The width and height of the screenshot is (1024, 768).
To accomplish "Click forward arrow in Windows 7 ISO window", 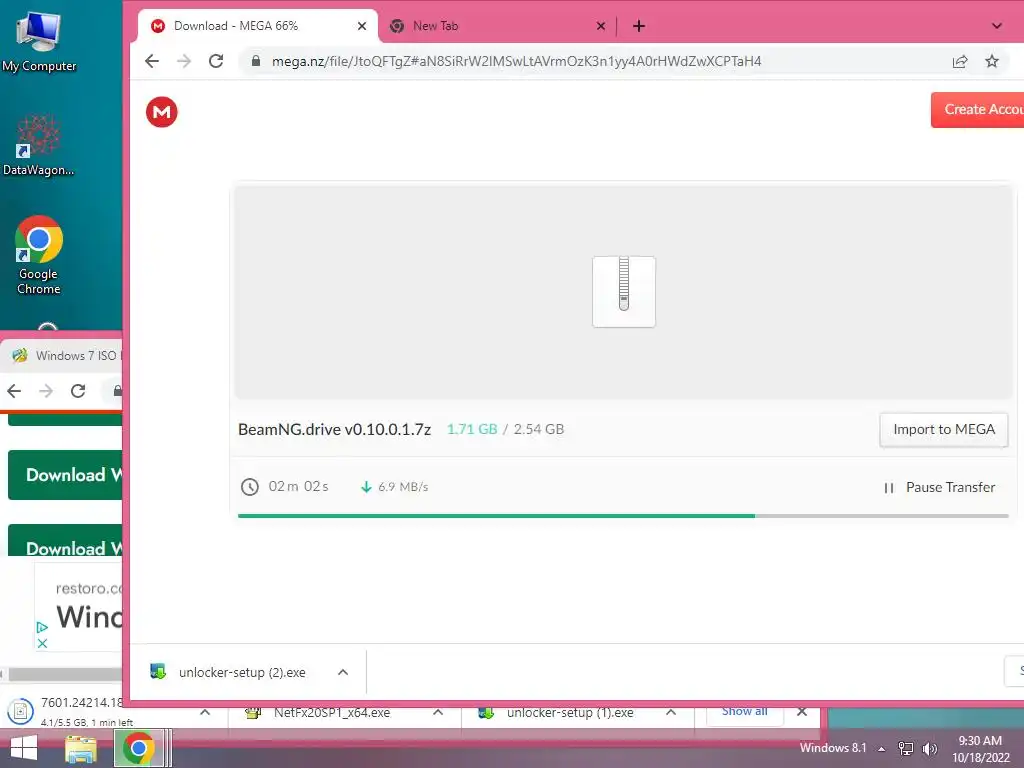I will point(46,391).
